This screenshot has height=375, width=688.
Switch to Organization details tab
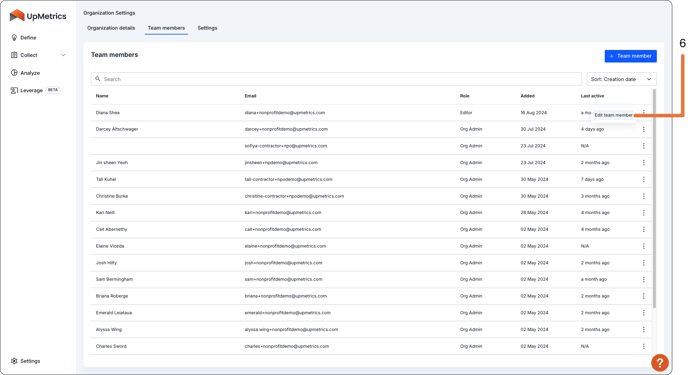pos(111,28)
